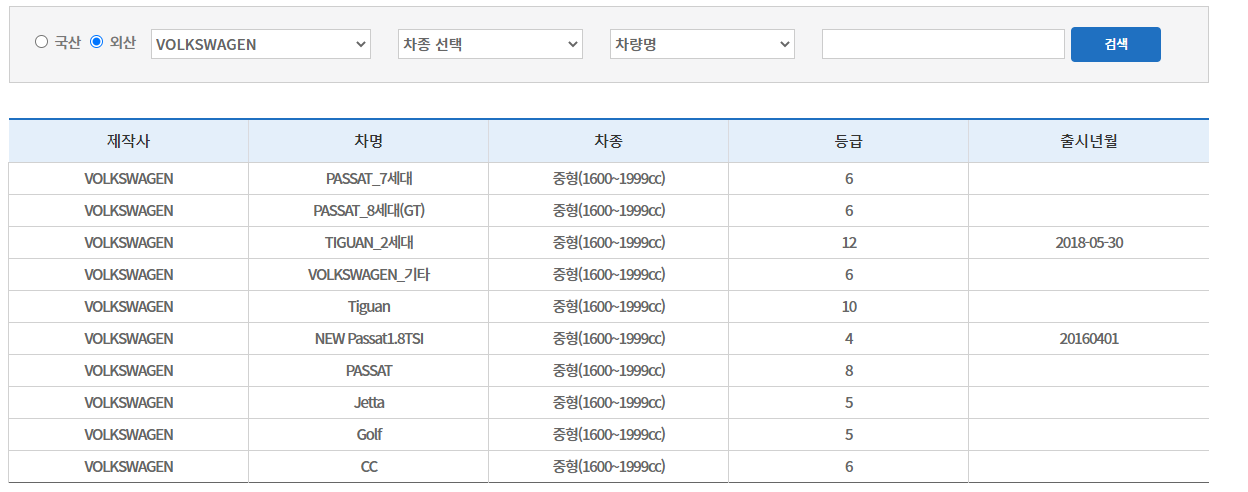Click grade 8 in PASSAT row
Screen dimensions: 1248x492
pyautogui.click(x=849, y=371)
